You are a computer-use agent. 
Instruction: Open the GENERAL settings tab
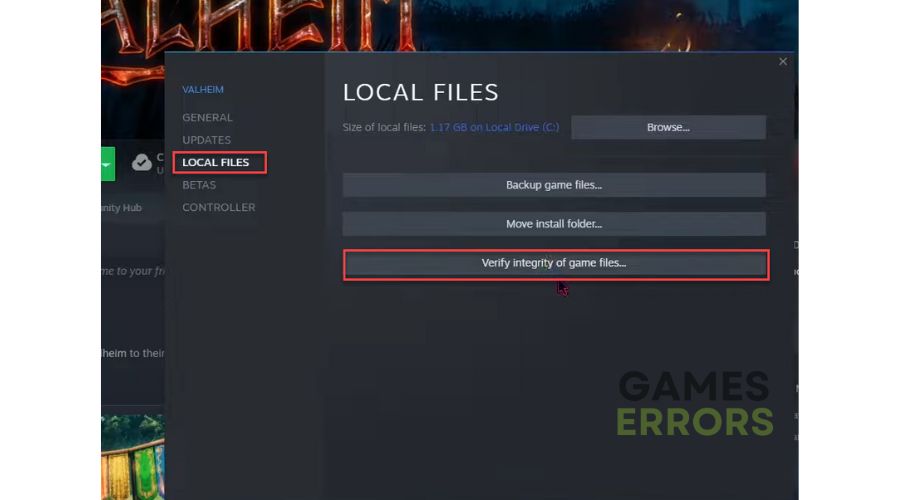coord(207,117)
